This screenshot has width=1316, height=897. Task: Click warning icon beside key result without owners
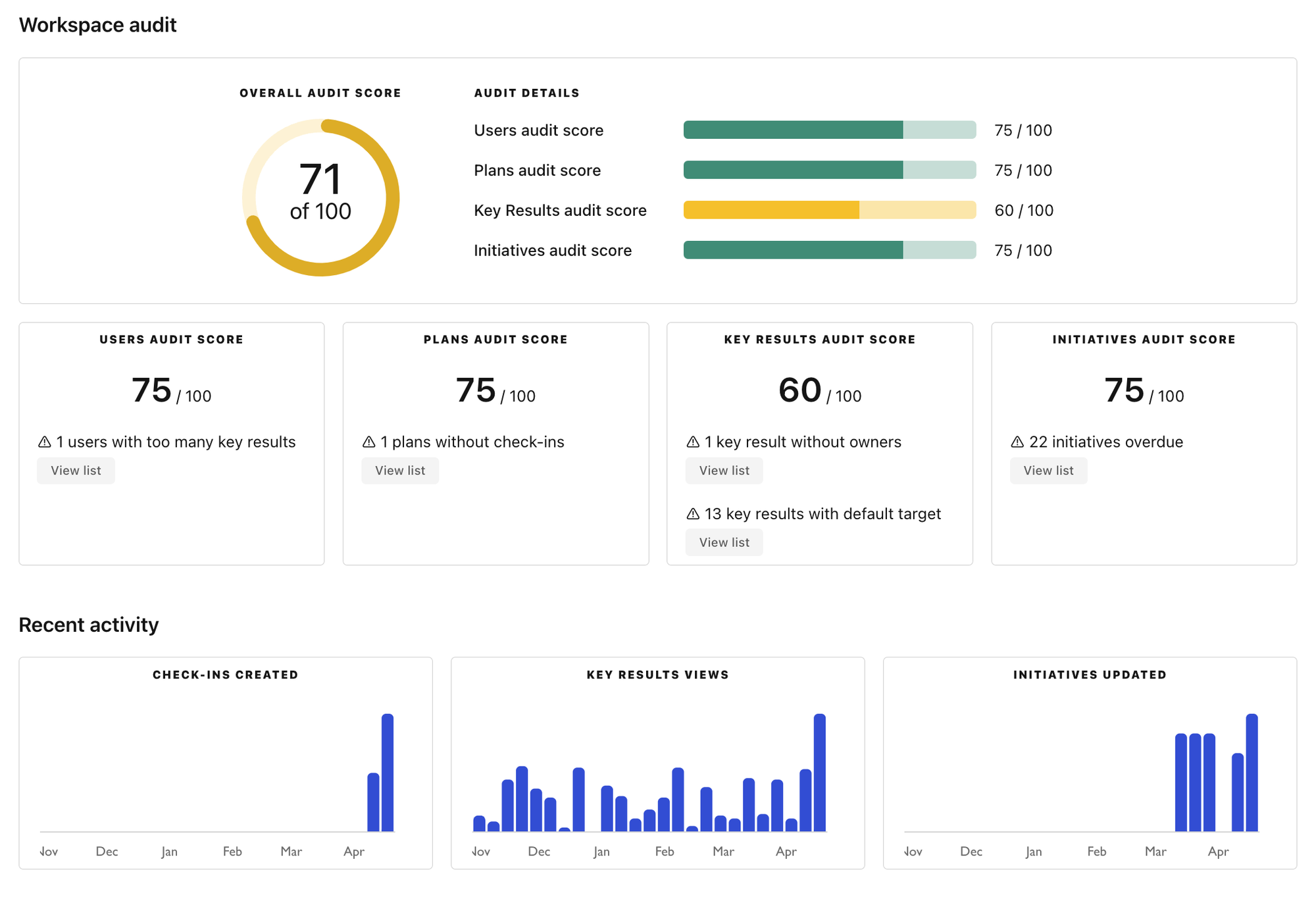coord(693,442)
